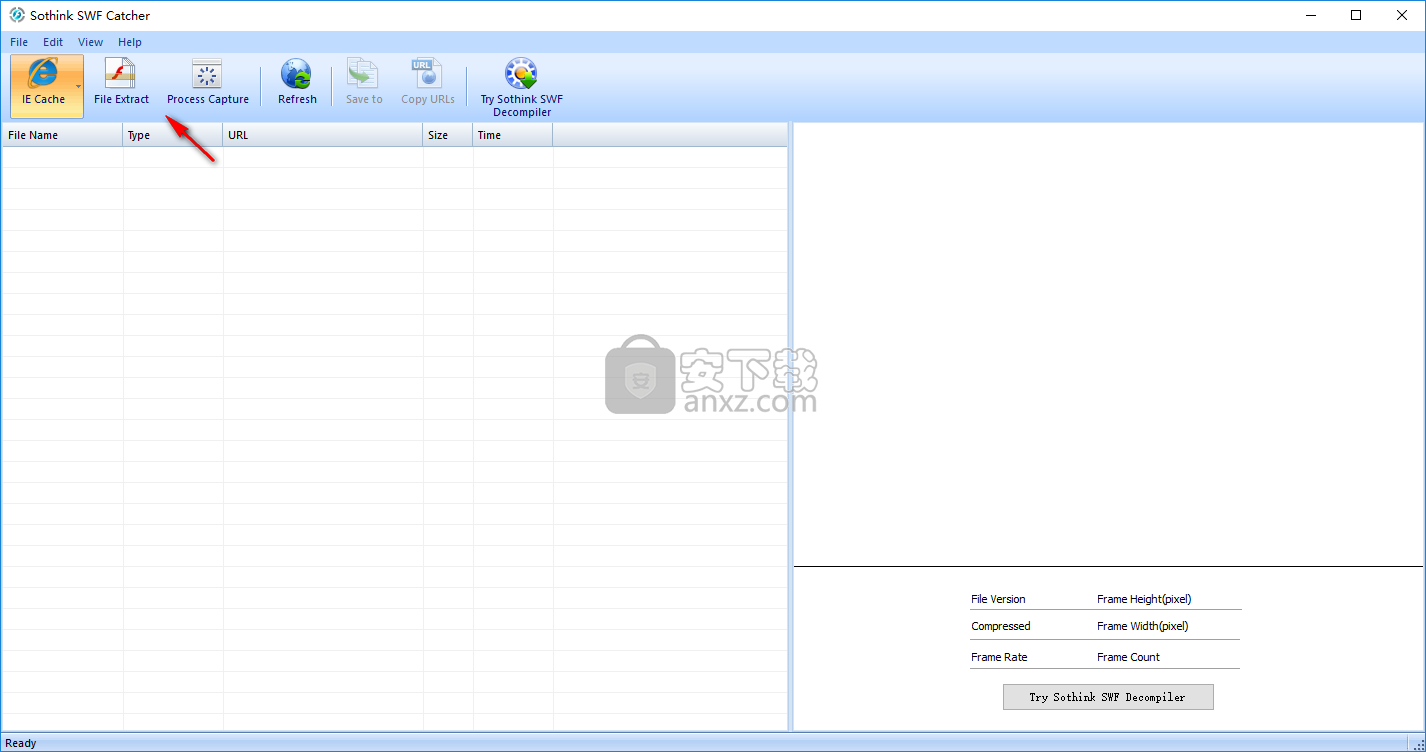Open the Help menu
This screenshot has height=752, width=1426.
pyautogui.click(x=130, y=42)
